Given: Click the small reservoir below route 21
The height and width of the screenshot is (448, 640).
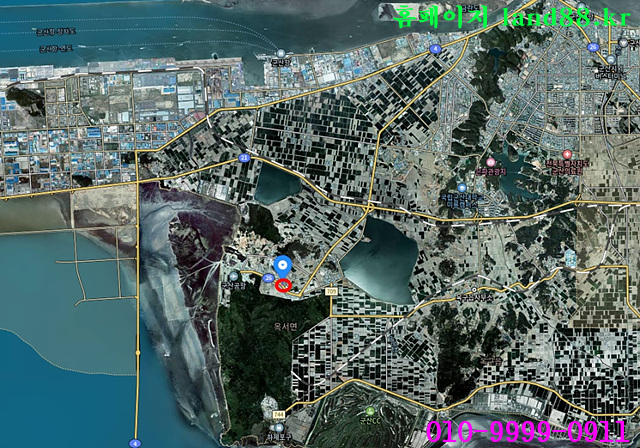Looking at the screenshot, I should tap(279, 185).
